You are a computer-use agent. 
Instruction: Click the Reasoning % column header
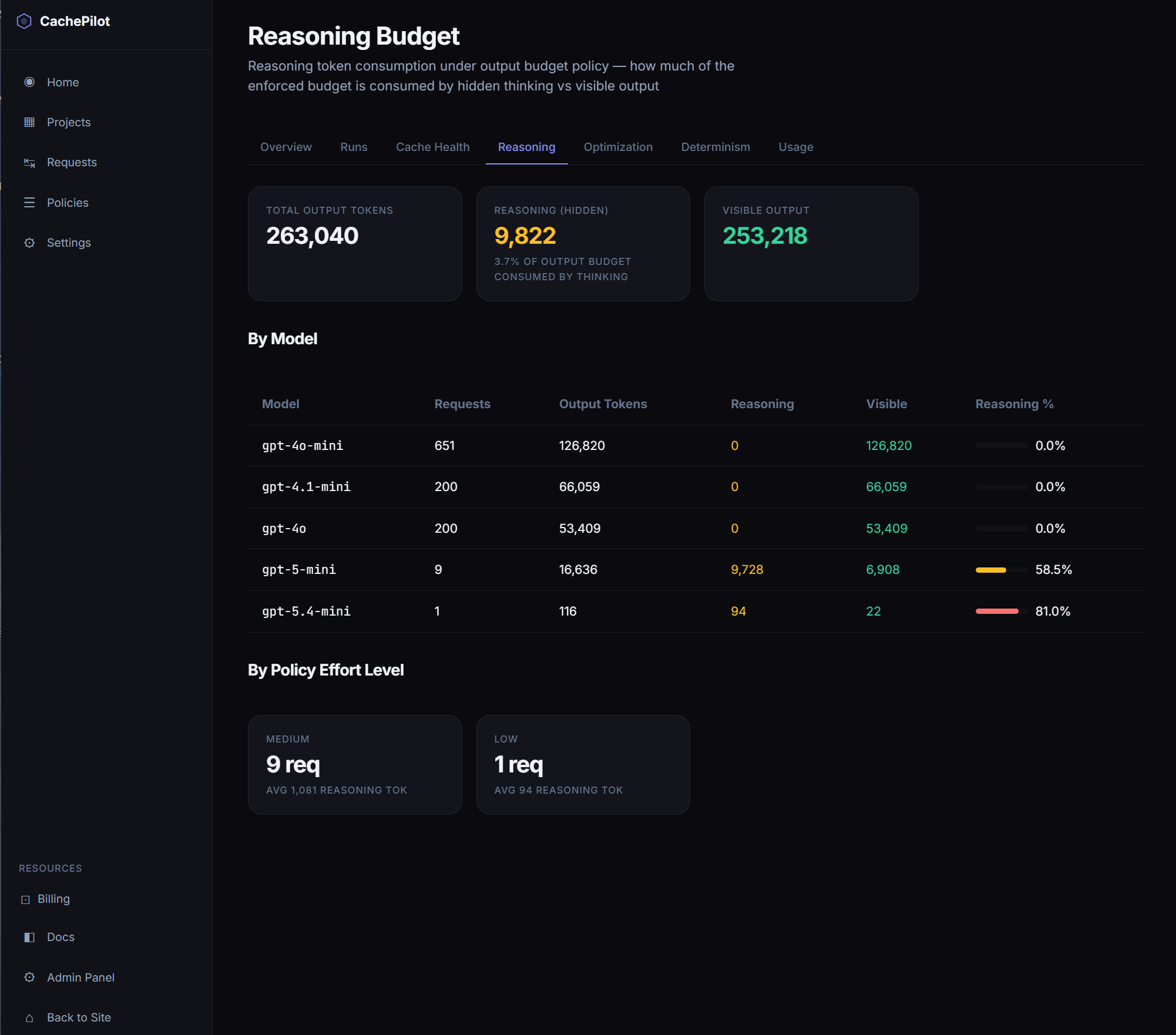point(1014,404)
